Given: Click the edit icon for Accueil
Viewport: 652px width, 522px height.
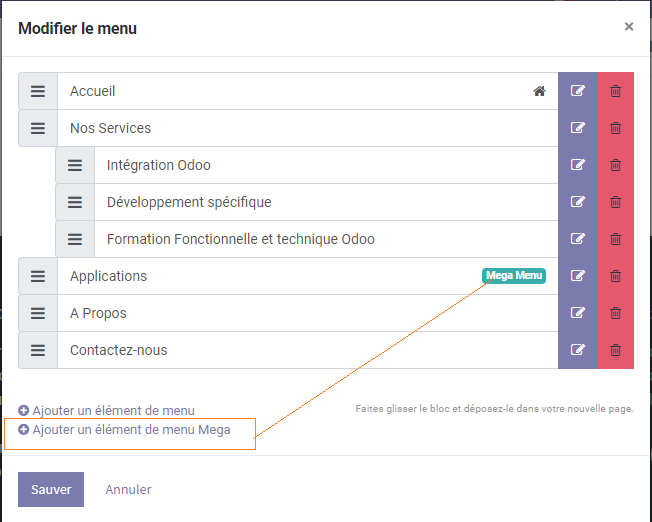Looking at the screenshot, I should tap(577, 91).
